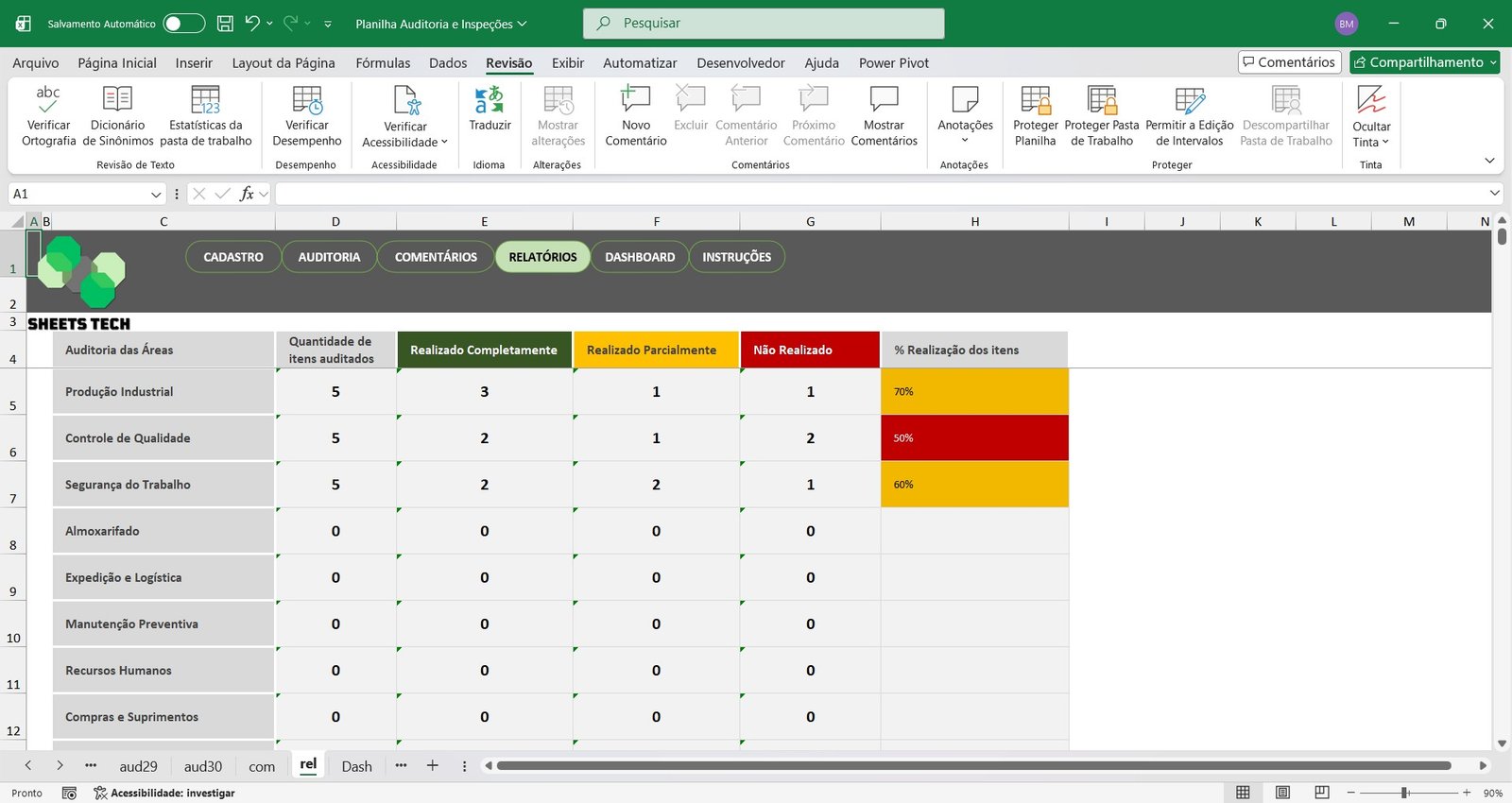Switch to aud30 sheet tab
Screen dimensions: 1512x803
click(203, 766)
